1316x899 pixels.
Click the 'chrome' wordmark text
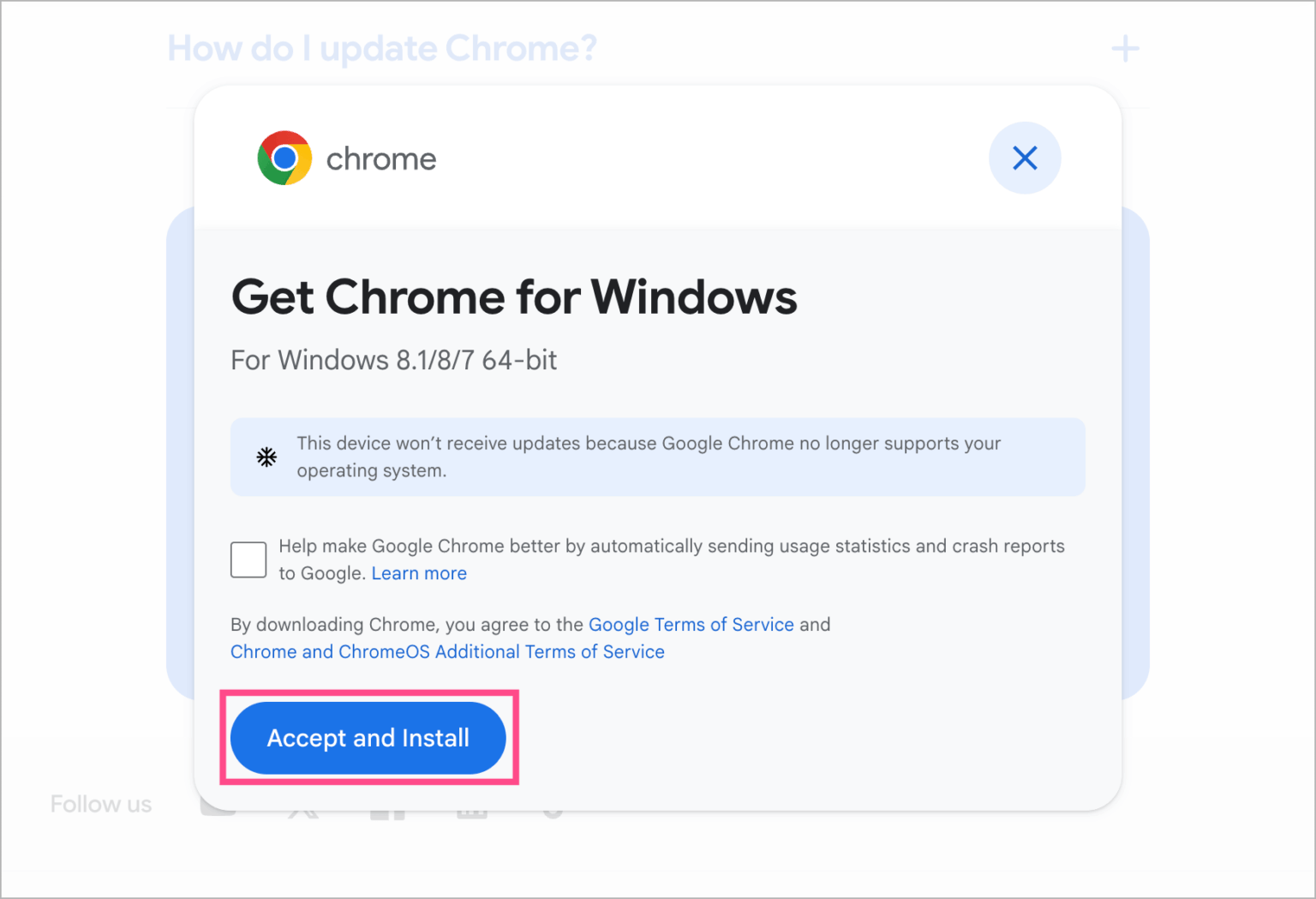tap(381, 158)
